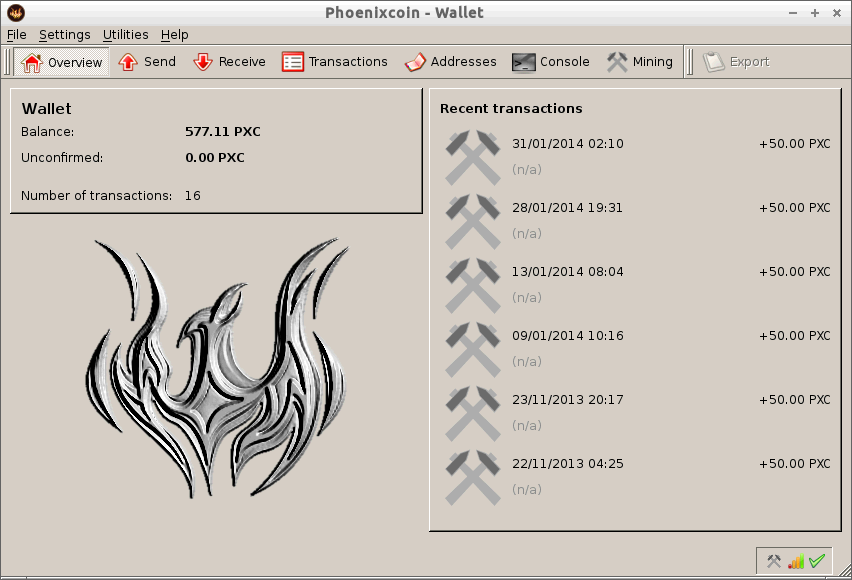The width and height of the screenshot is (852, 580).
Task: Click the Overview house icon
Action: [32, 63]
